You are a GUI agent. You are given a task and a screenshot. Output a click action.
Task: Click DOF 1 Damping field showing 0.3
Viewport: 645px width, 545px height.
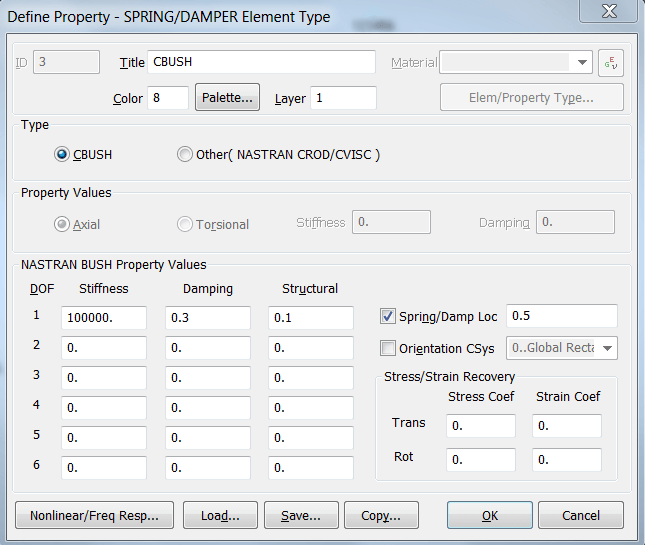208,318
